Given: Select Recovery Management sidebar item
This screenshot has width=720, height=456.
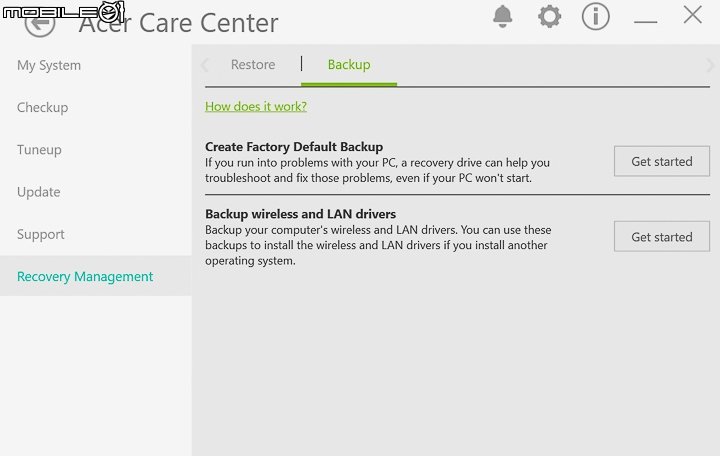Looking at the screenshot, I should tap(96, 276).
